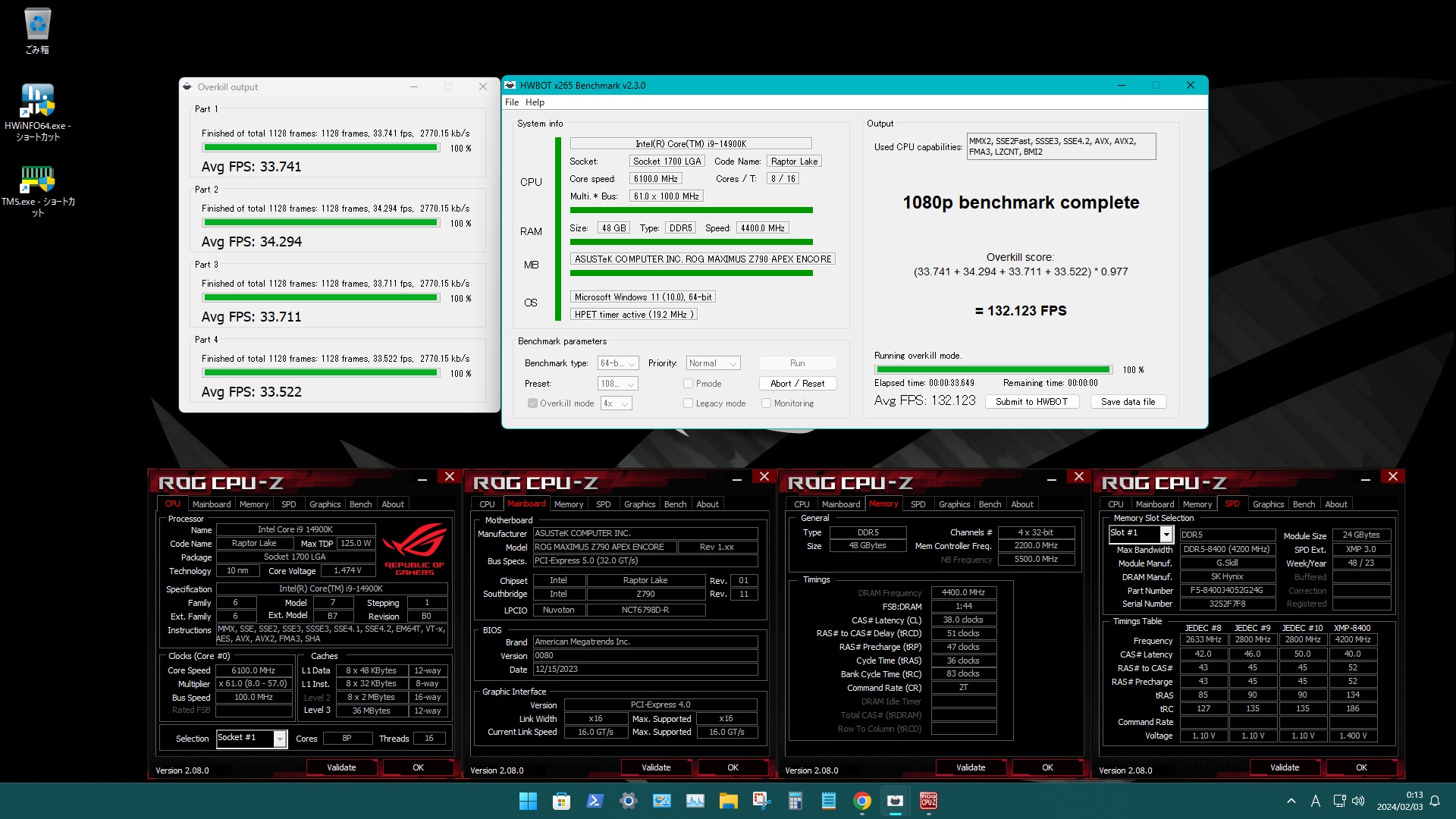The height and width of the screenshot is (819, 1456).
Task: Click Validate in Memory tab CPU-Z window
Action: 971,767
